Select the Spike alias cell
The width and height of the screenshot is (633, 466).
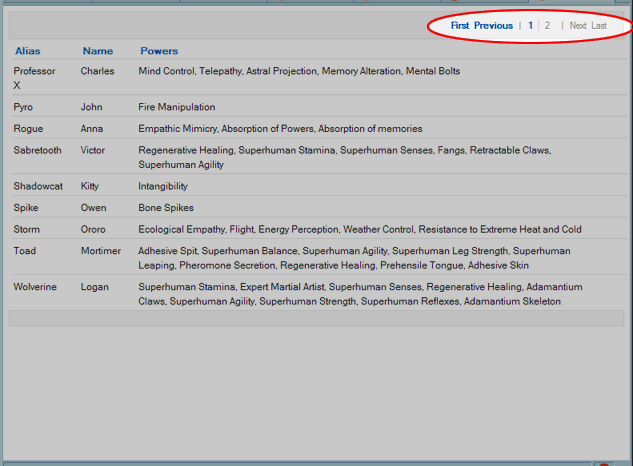[26, 208]
